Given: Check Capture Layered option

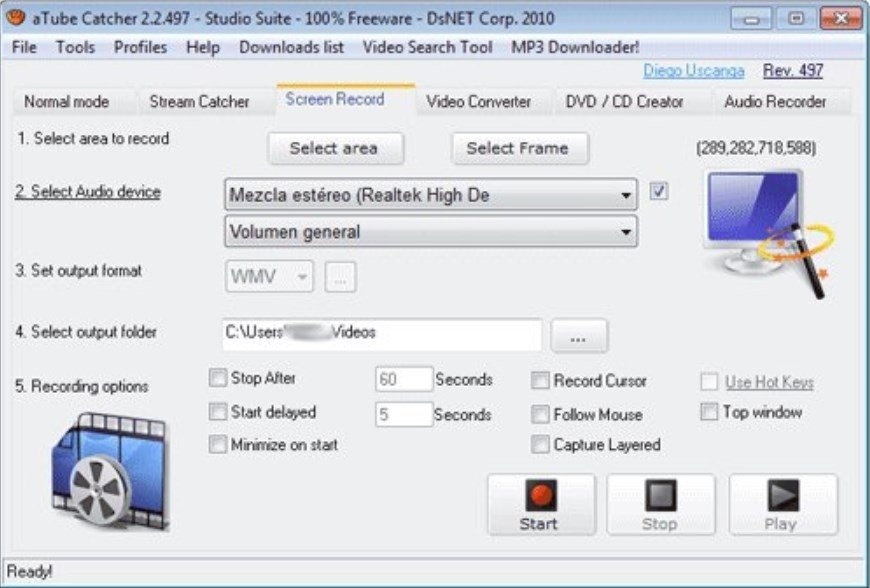Looking at the screenshot, I should (x=540, y=444).
